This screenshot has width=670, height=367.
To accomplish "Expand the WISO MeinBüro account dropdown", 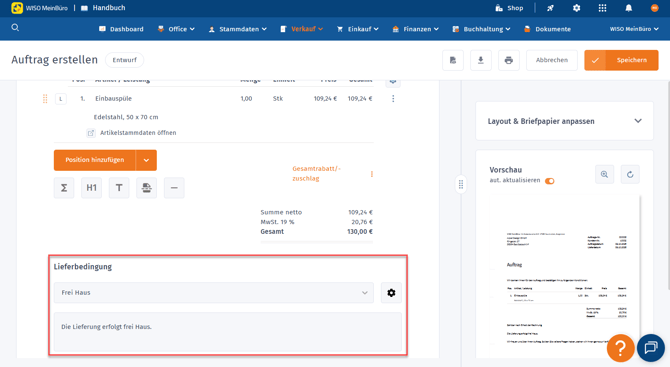I will click(634, 29).
